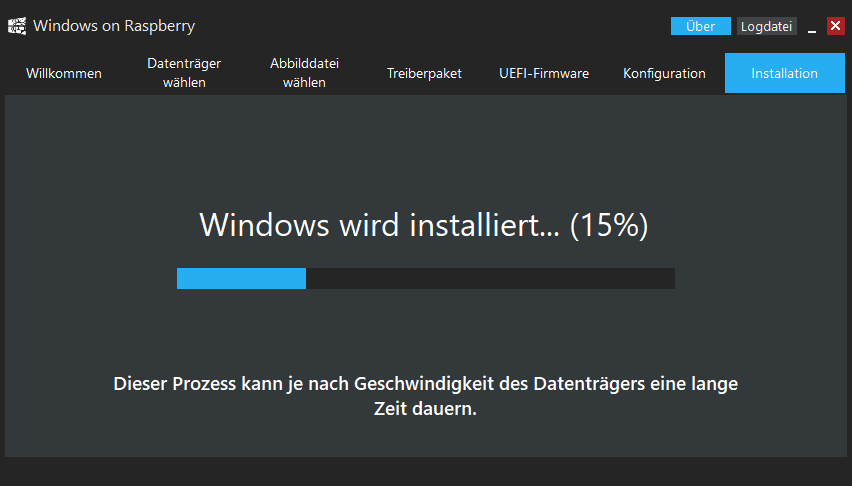Select the active Installation tab

tap(785, 73)
